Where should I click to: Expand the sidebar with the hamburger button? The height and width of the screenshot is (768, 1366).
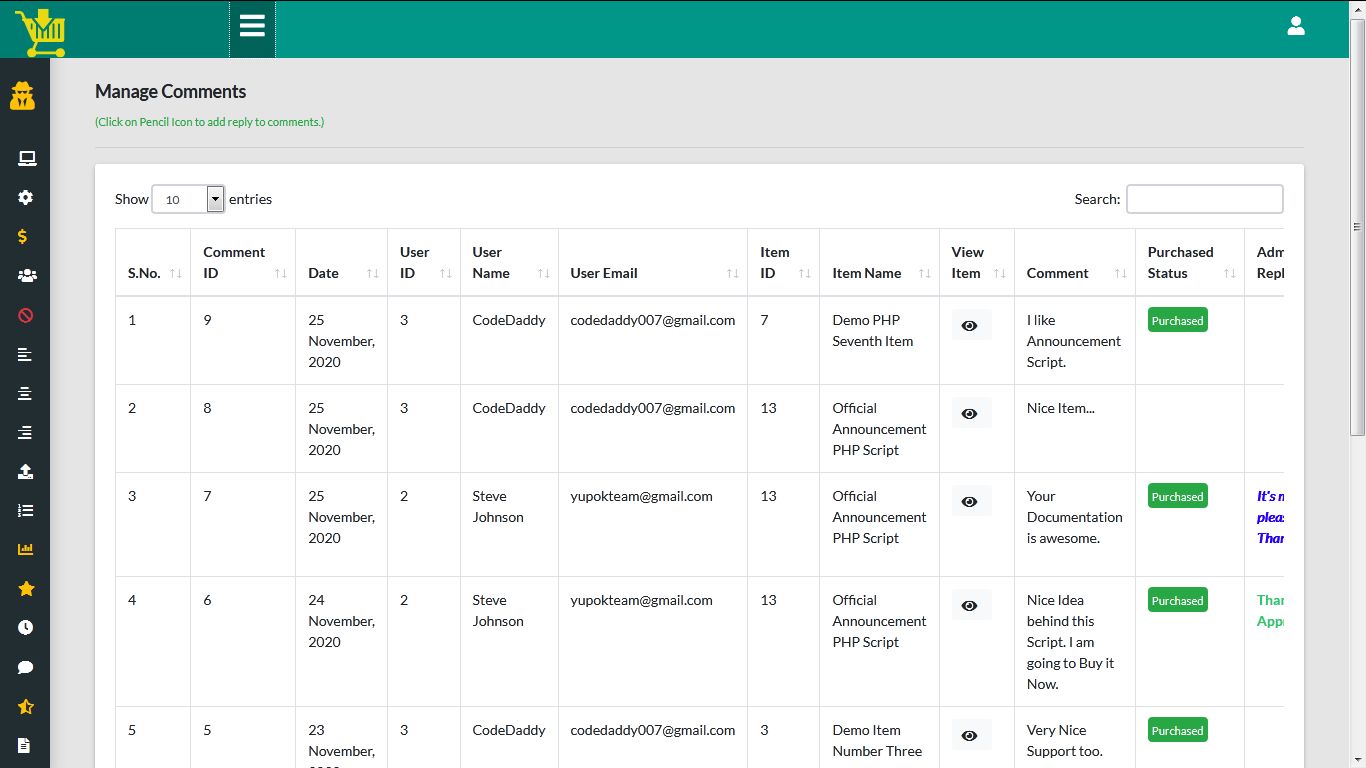click(x=252, y=27)
